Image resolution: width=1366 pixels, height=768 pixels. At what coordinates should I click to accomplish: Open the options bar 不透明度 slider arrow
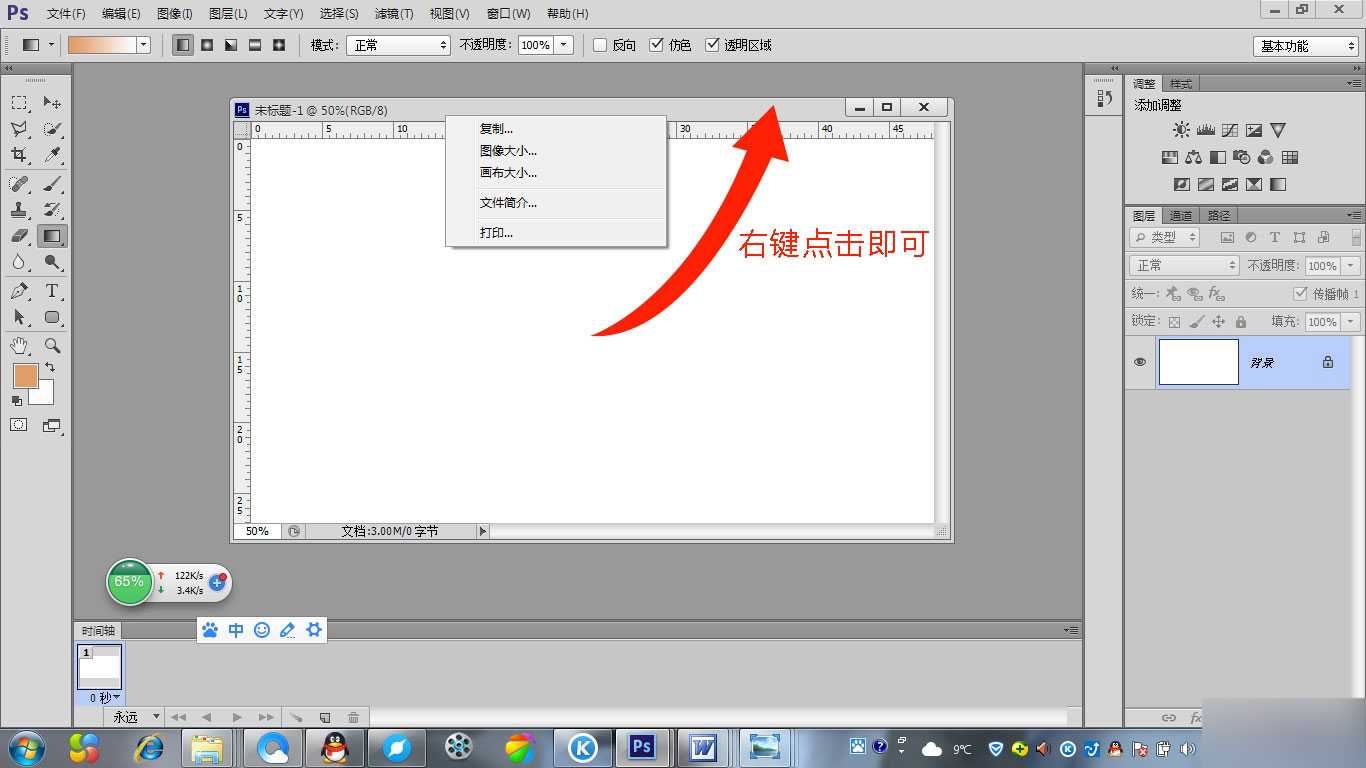pyautogui.click(x=564, y=45)
